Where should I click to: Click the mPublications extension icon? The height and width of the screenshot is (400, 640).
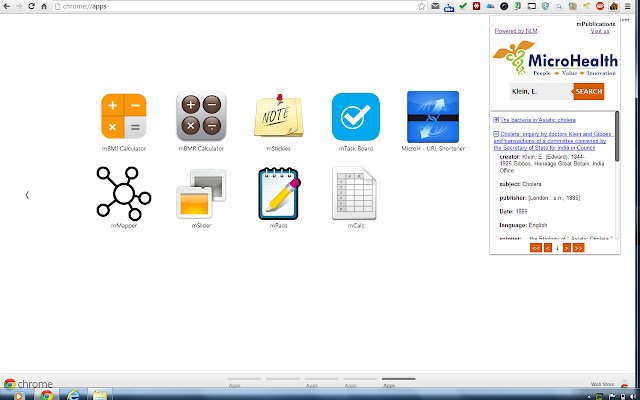[x=614, y=6]
